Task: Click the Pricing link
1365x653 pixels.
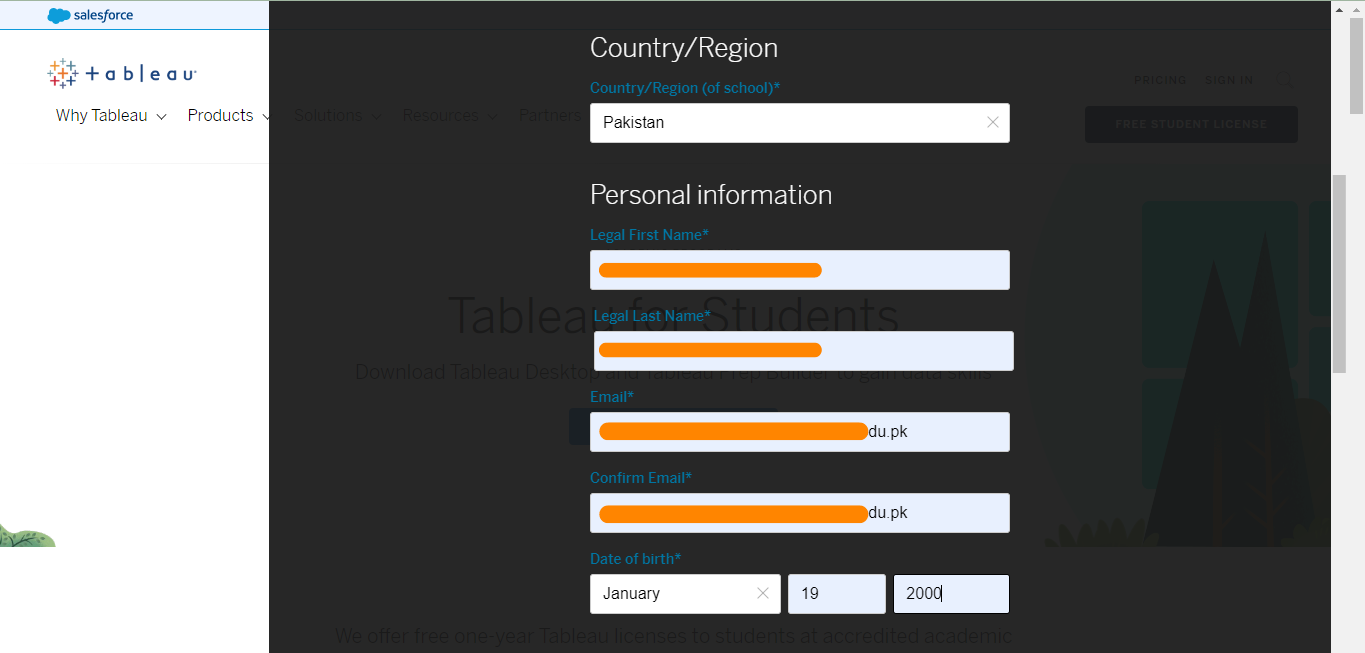Action: point(1160,80)
